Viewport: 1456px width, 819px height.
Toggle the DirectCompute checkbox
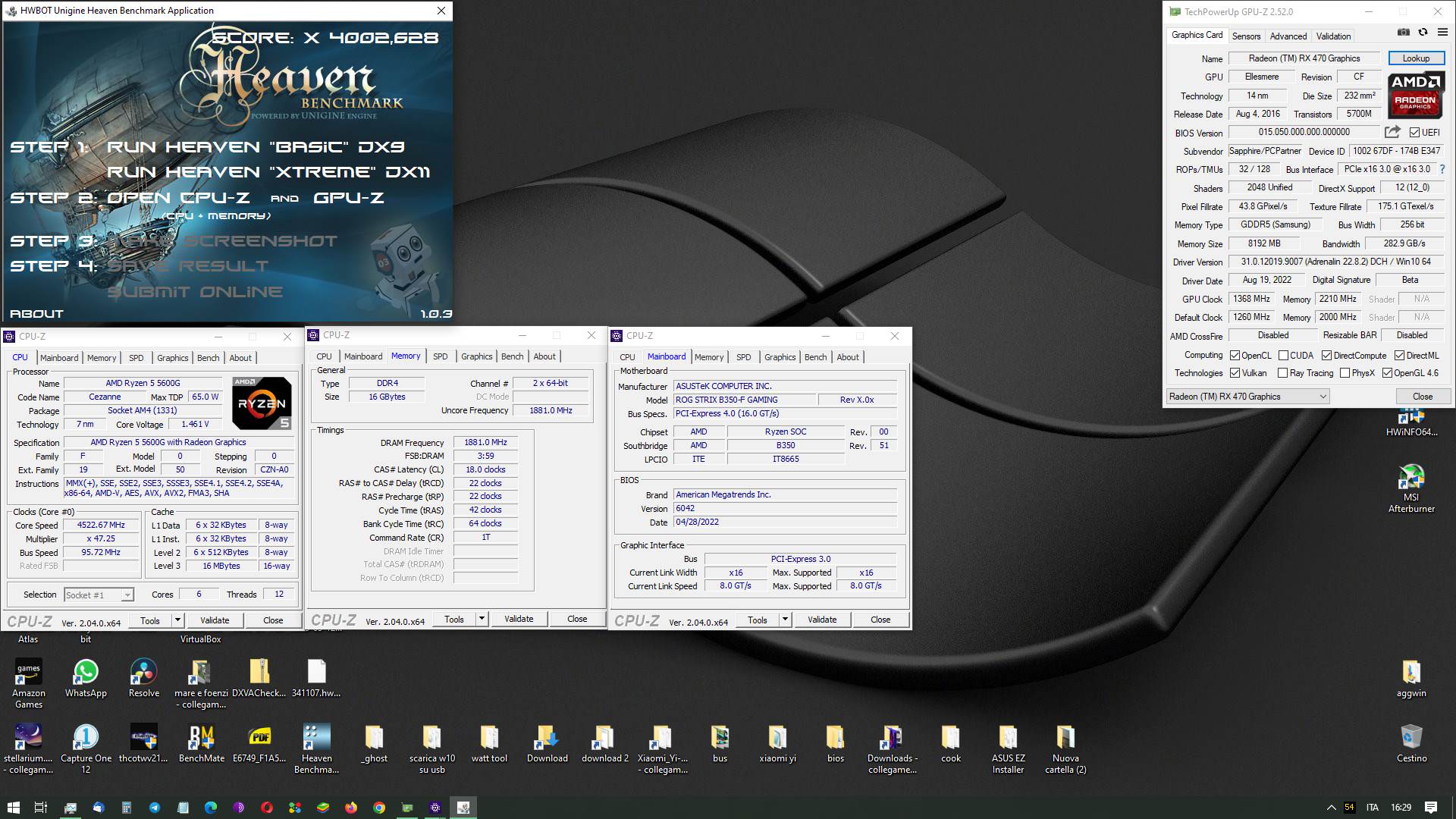[1326, 356]
